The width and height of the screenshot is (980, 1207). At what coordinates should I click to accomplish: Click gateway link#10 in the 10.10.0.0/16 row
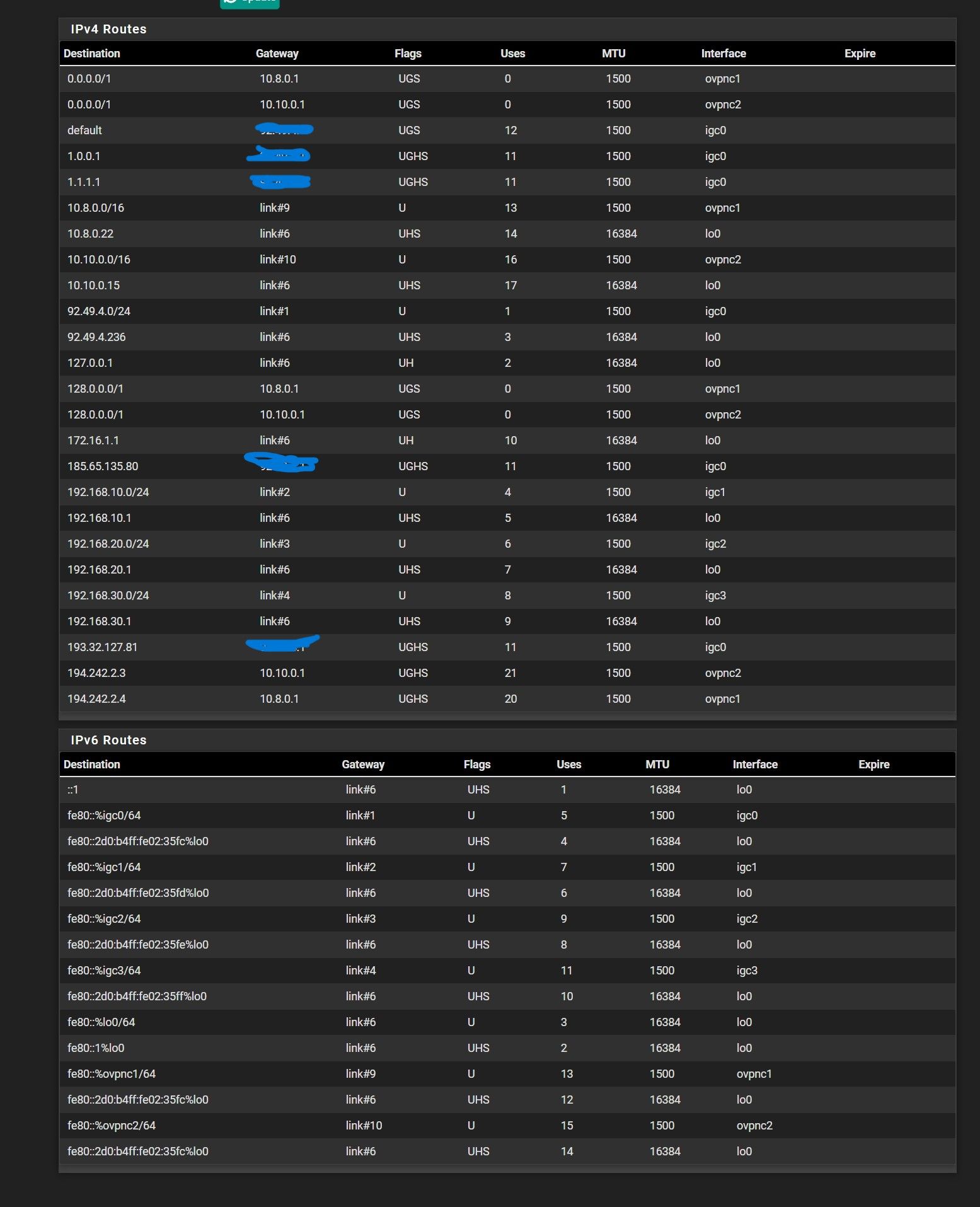[278, 260]
